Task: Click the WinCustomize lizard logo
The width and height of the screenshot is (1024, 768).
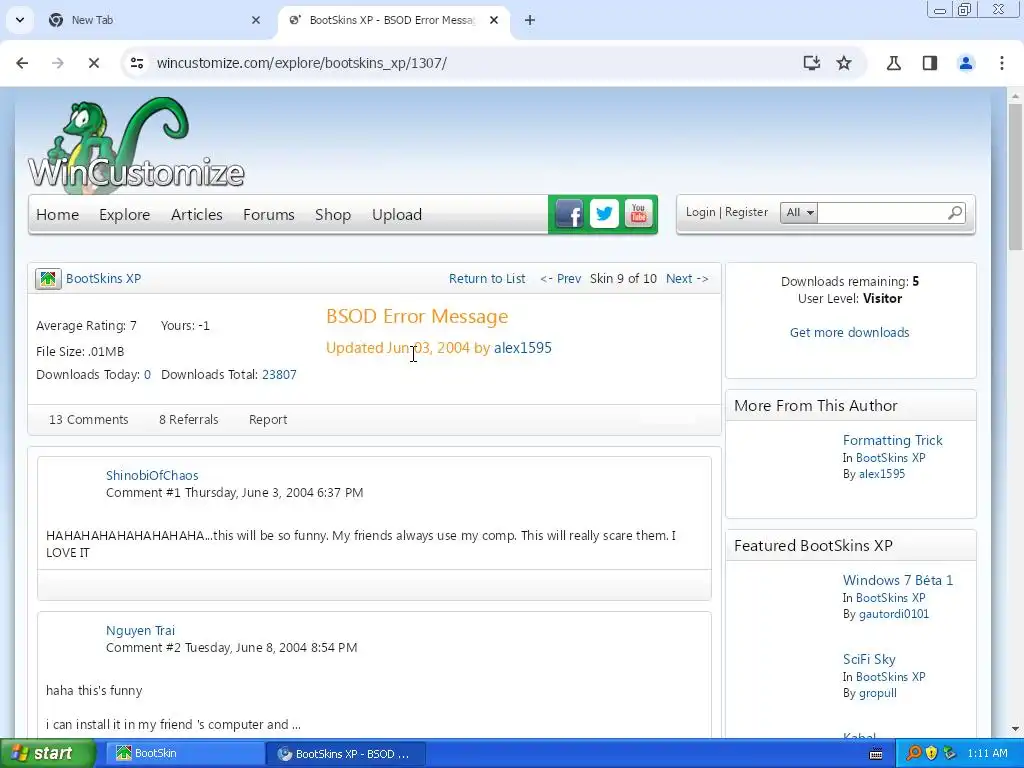Action: (x=136, y=146)
